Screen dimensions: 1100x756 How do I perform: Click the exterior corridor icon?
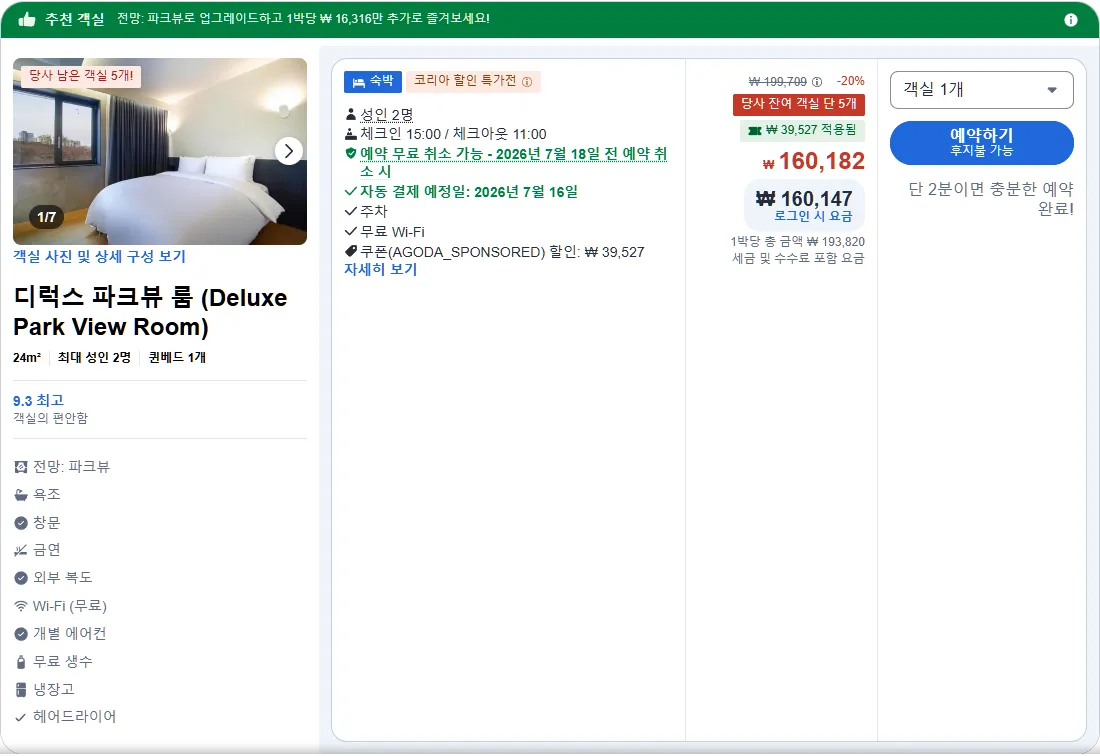(21, 578)
